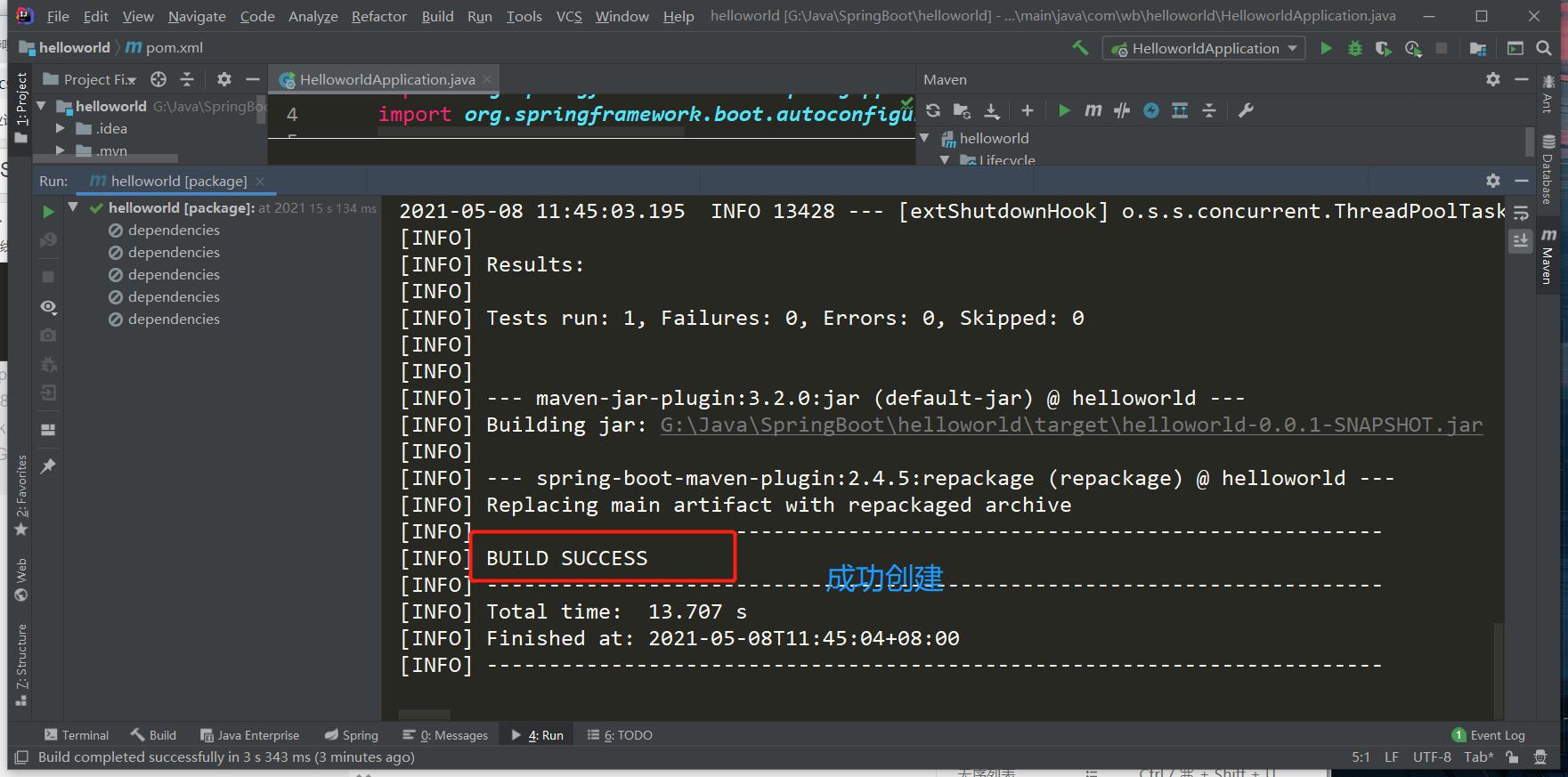Image resolution: width=1568 pixels, height=777 pixels.
Task: Click restore layout icon in Run sidebar
Action: (48, 430)
